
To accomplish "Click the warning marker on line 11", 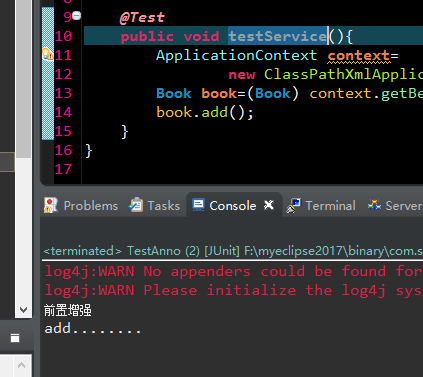I will tap(48, 54).
